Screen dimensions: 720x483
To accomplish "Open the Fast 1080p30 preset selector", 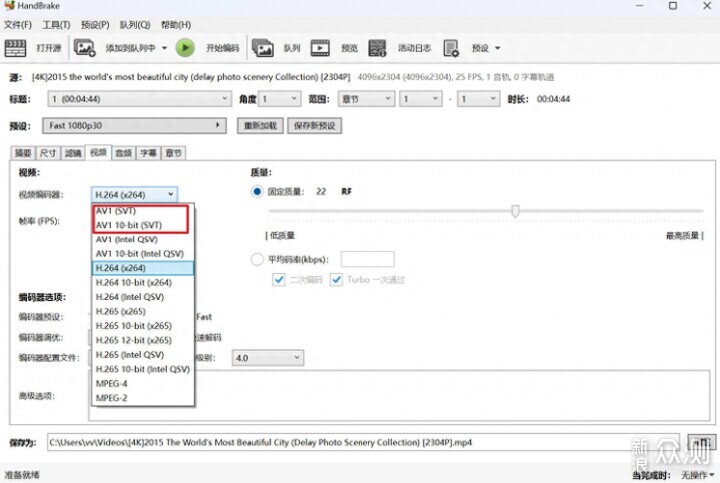I will pyautogui.click(x=135, y=125).
